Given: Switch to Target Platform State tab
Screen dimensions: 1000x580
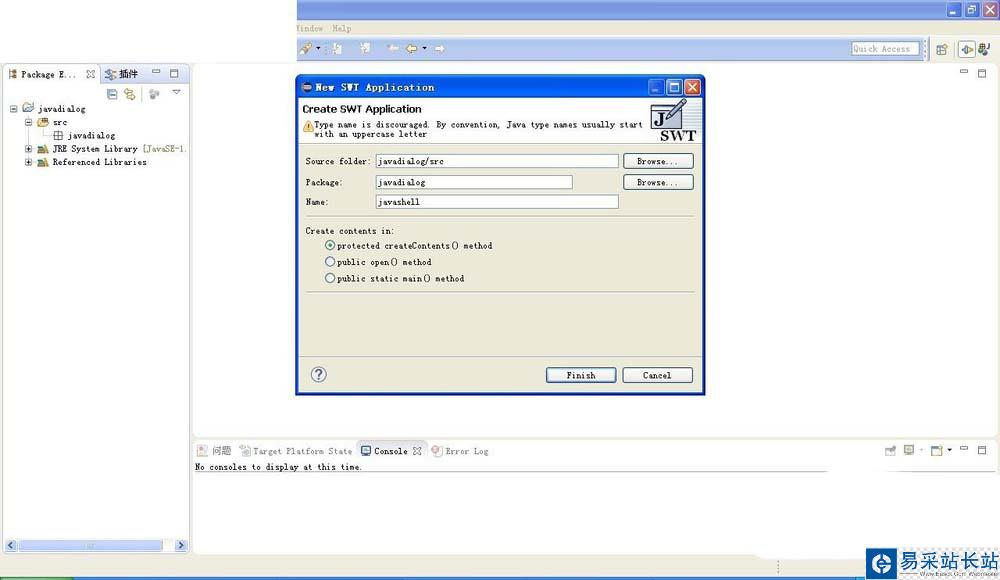Looking at the screenshot, I should 295,450.
